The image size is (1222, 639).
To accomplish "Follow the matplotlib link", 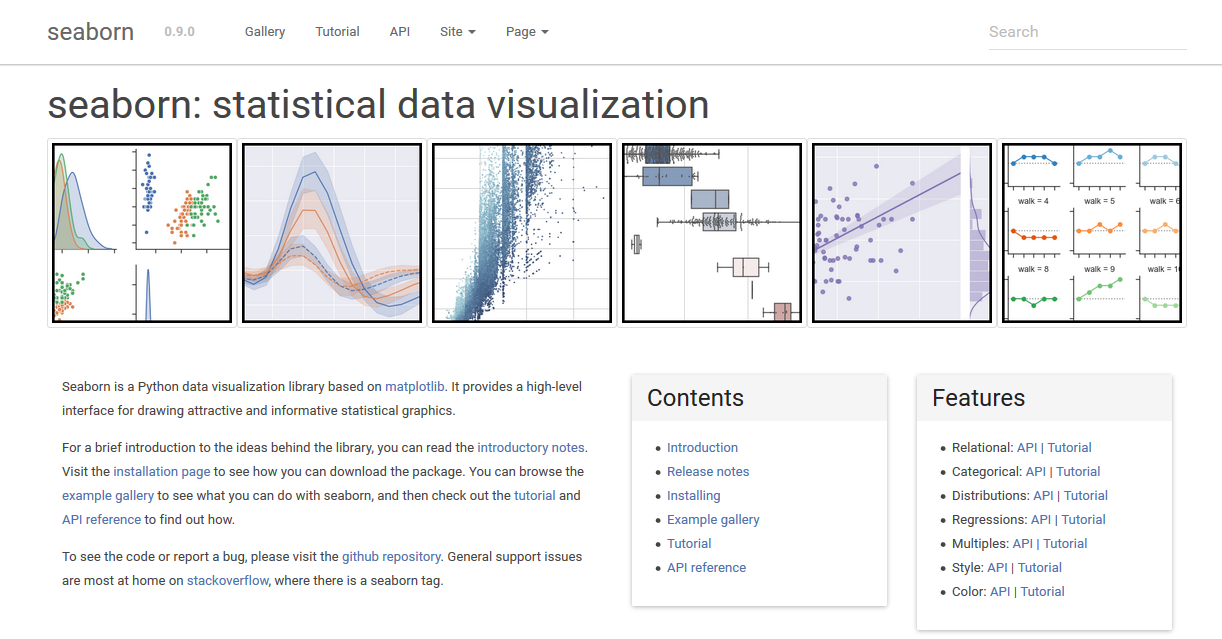I will pos(415,387).
